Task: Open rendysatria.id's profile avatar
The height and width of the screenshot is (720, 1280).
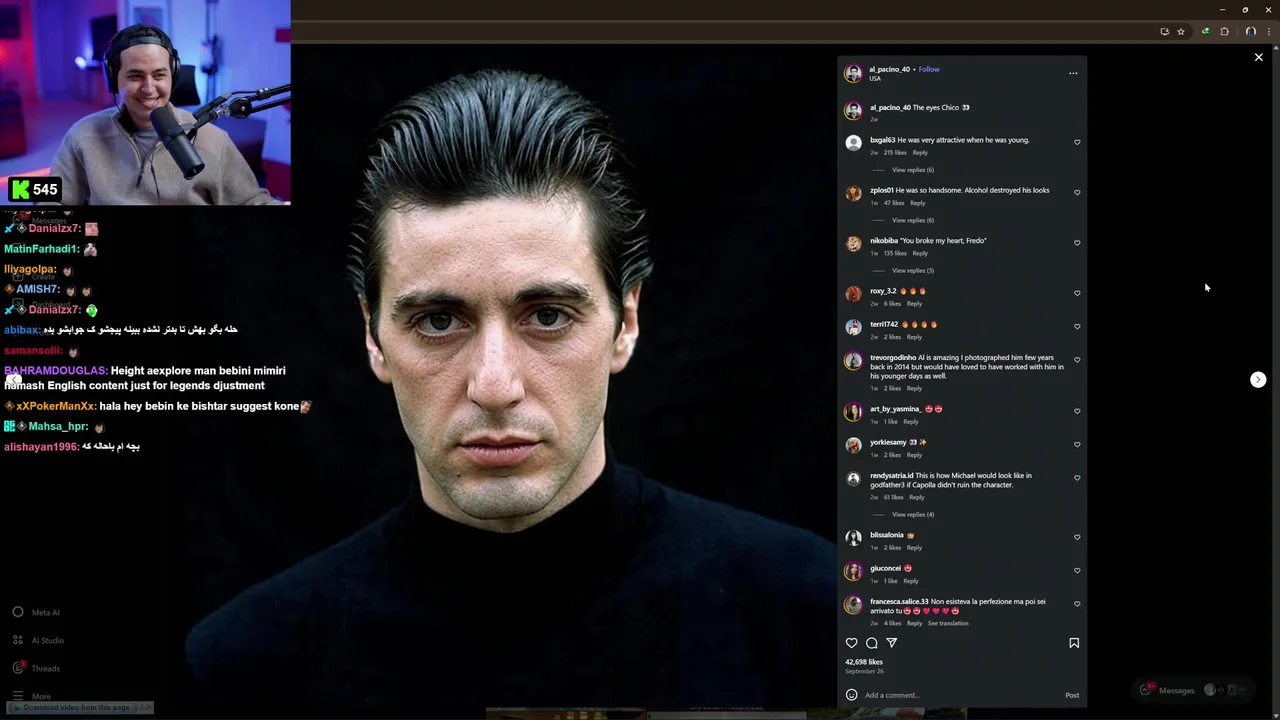Action: coord(853,479)
